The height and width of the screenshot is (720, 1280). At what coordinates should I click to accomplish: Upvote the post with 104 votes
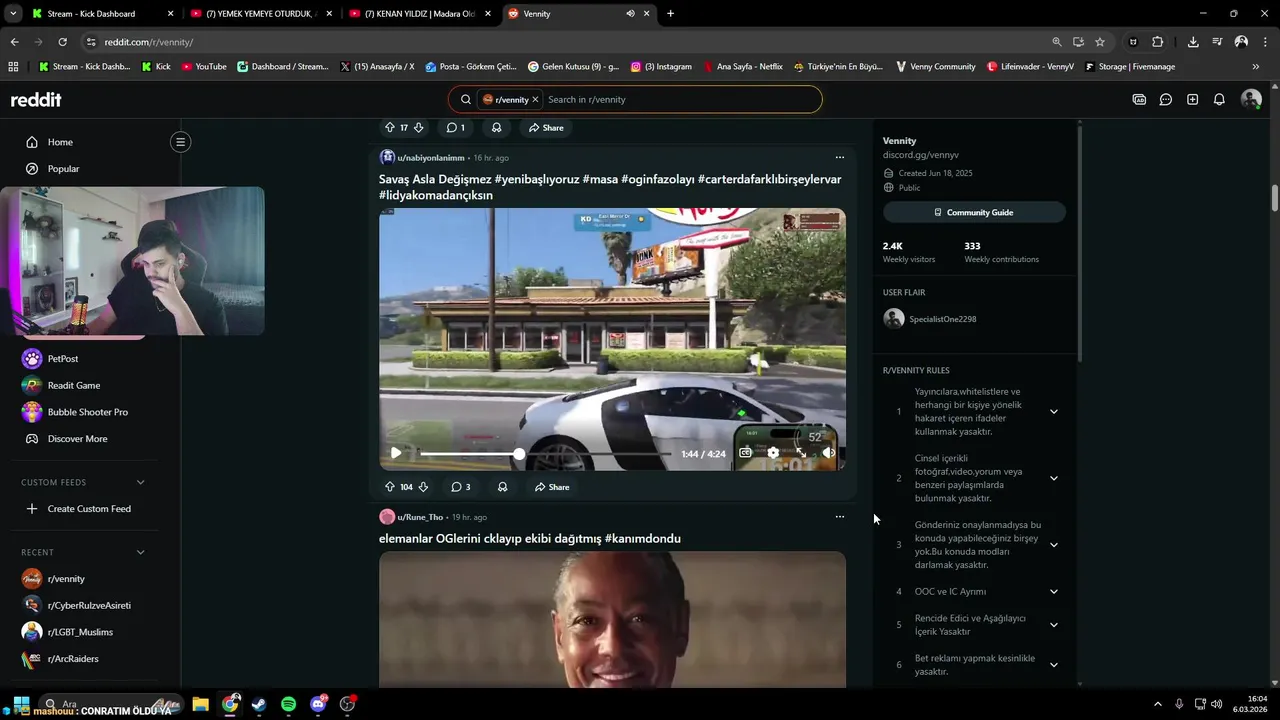point(390,487)
